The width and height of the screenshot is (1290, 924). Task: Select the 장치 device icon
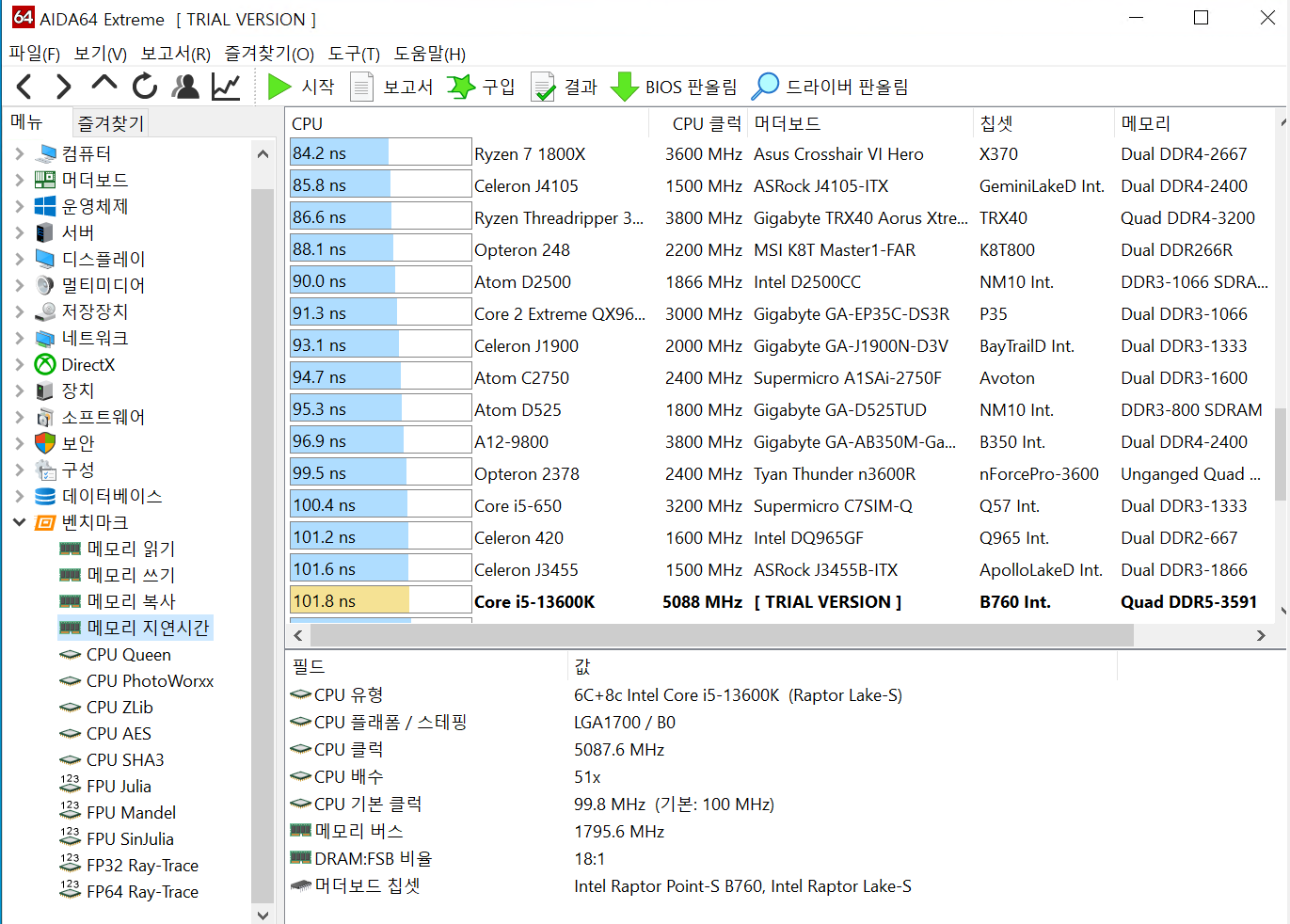coord(45,390)
